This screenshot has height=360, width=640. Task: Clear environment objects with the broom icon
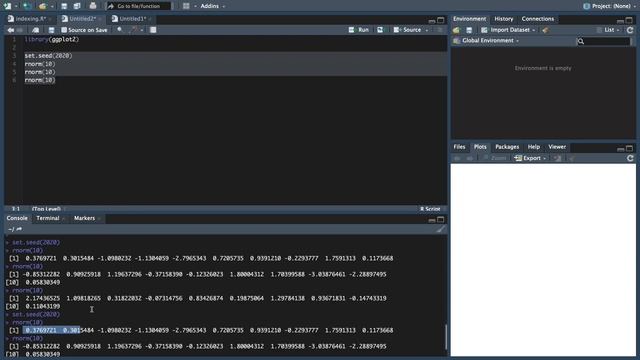point(546,30)
